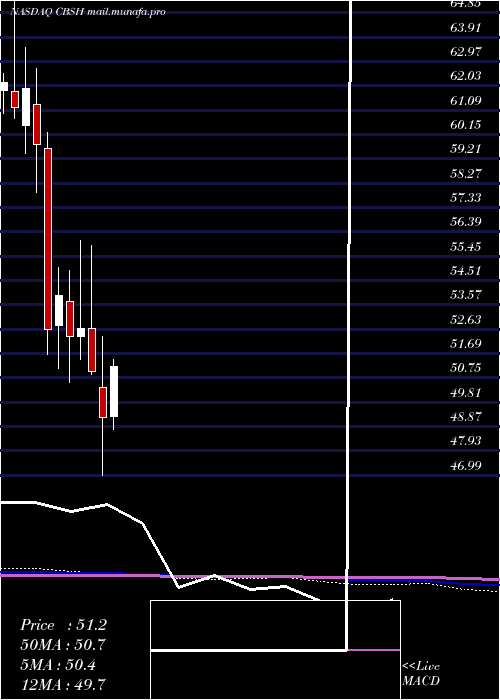Select the 51.69 price axis label
500x700 pixels.
click(467, 344)
